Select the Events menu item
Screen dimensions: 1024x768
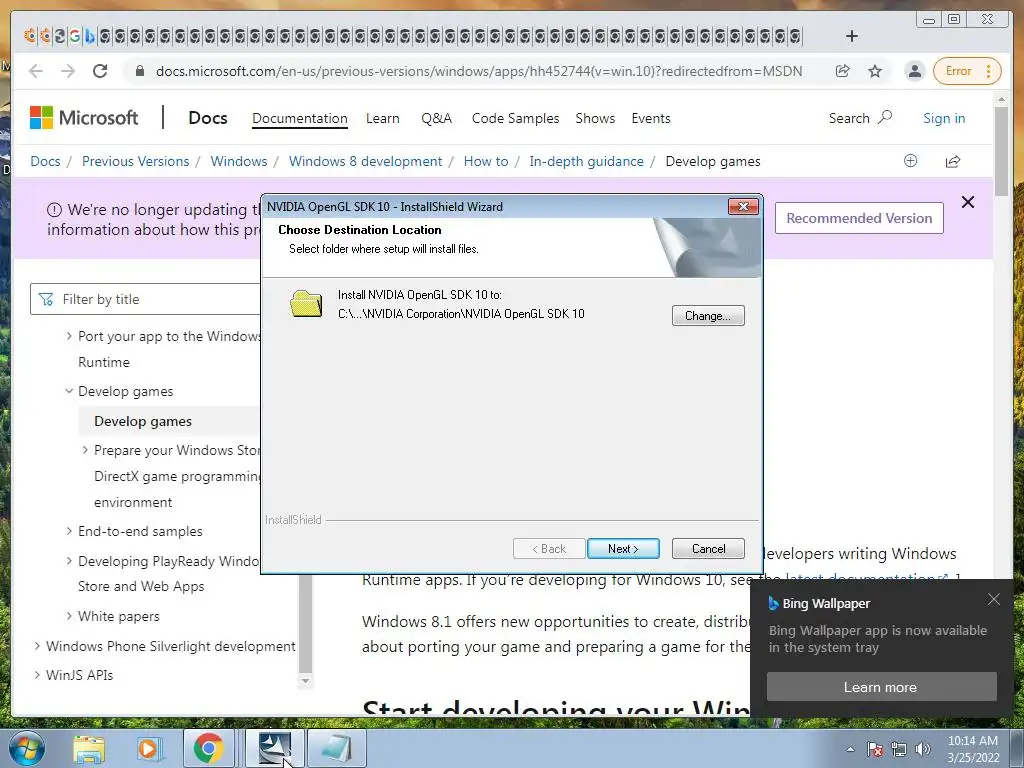[x=650, y=118]
